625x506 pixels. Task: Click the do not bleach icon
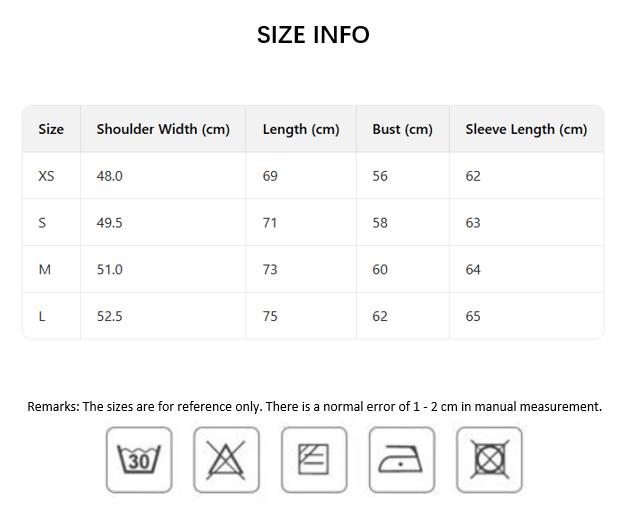226,460
